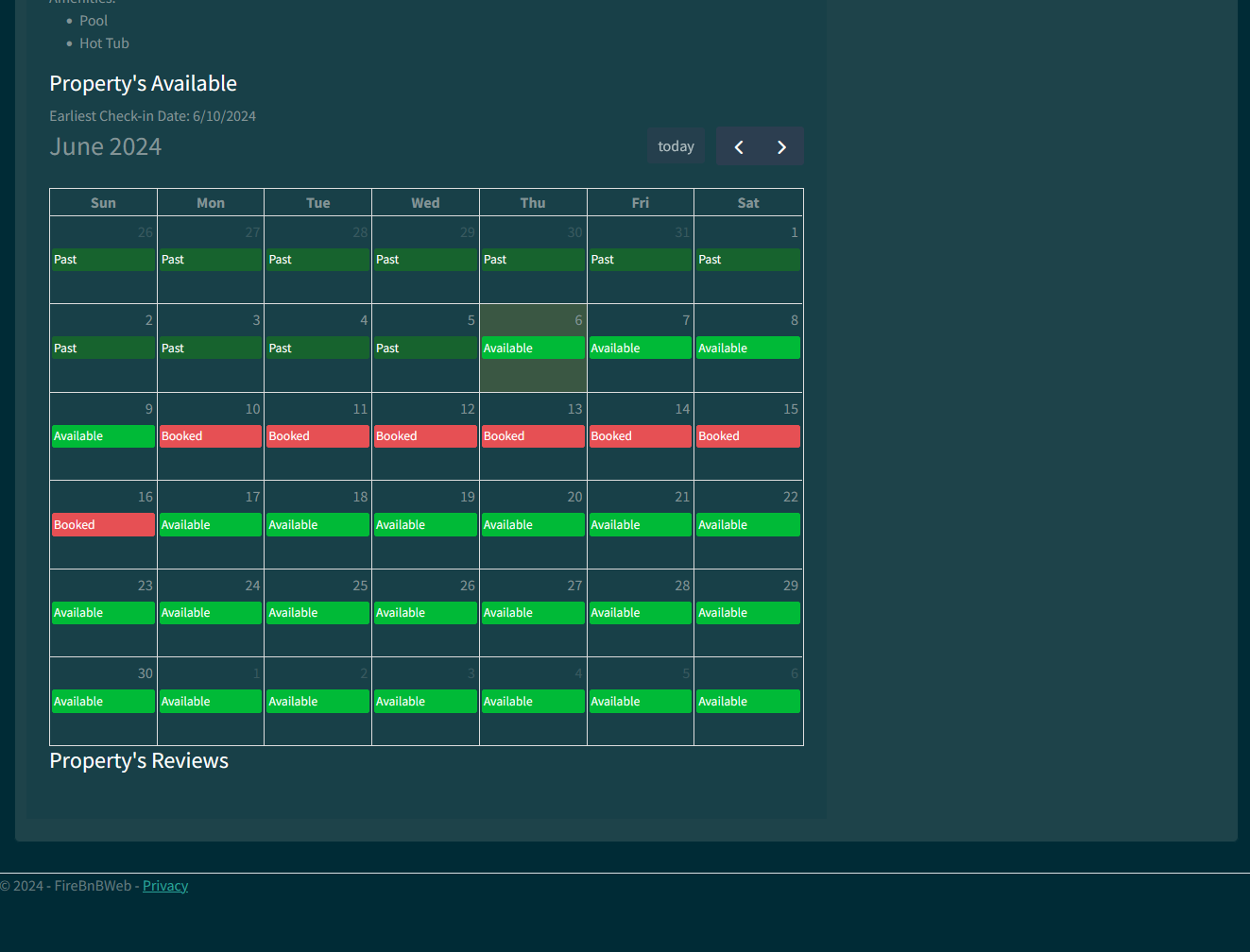1250x952 pixels.
Task: Open the Privacy link in footer
Action: click(x=165, y=886)
